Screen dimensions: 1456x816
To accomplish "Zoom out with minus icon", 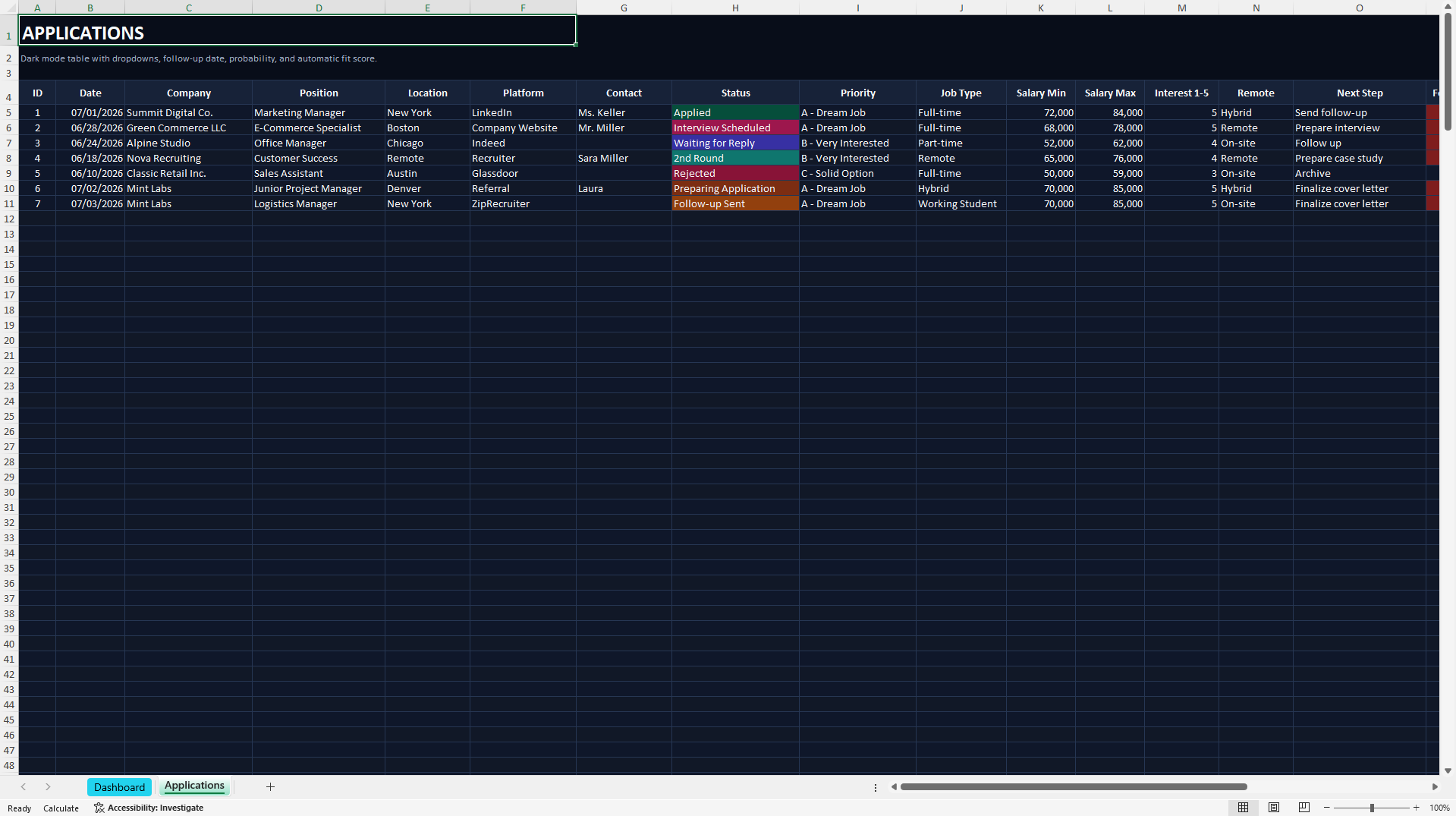I will tap(1327, 808).
